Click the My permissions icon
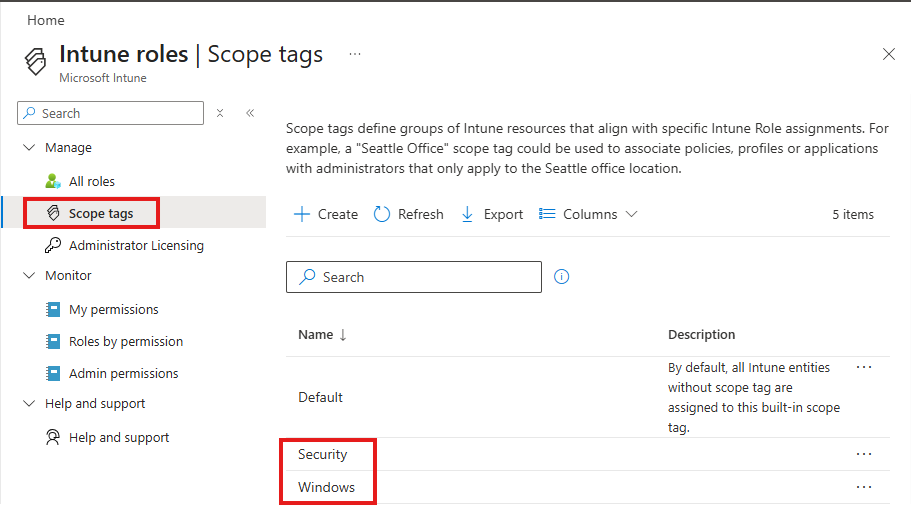Screen dimensions: 911x506 54,309
